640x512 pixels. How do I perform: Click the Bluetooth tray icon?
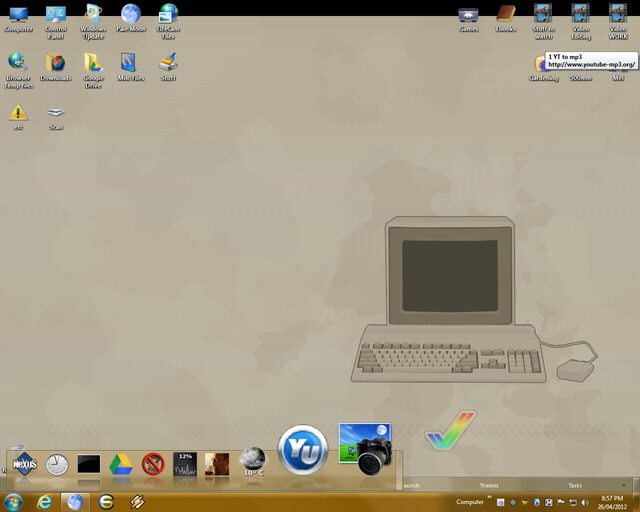pos(537,502)
